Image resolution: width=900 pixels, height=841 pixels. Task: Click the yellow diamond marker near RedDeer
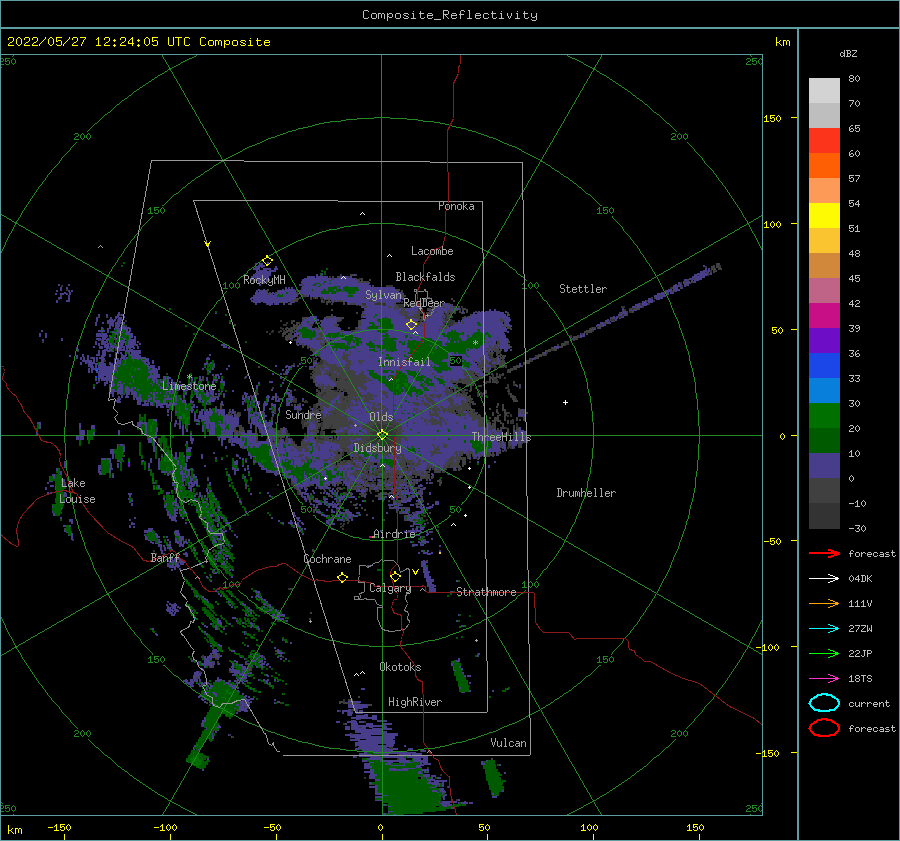pyautogui.click(x=411, y=325)
